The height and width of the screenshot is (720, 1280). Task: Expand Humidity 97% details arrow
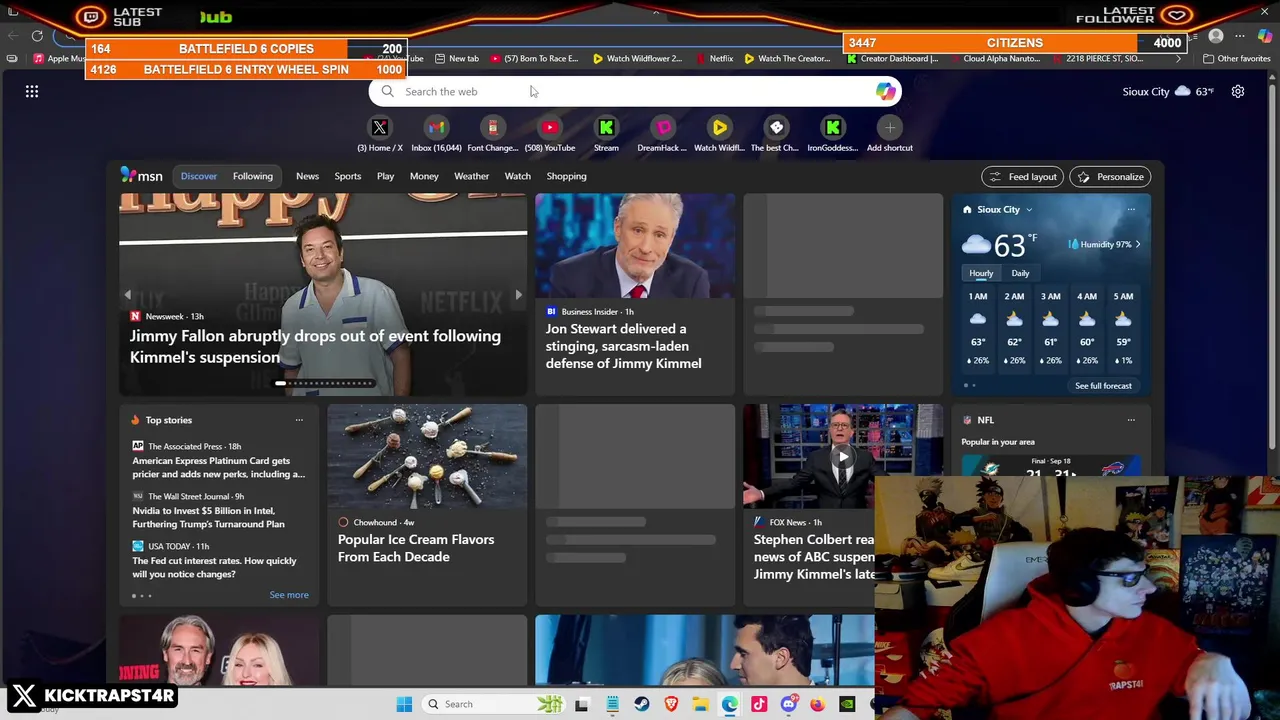click(1138, 244)
